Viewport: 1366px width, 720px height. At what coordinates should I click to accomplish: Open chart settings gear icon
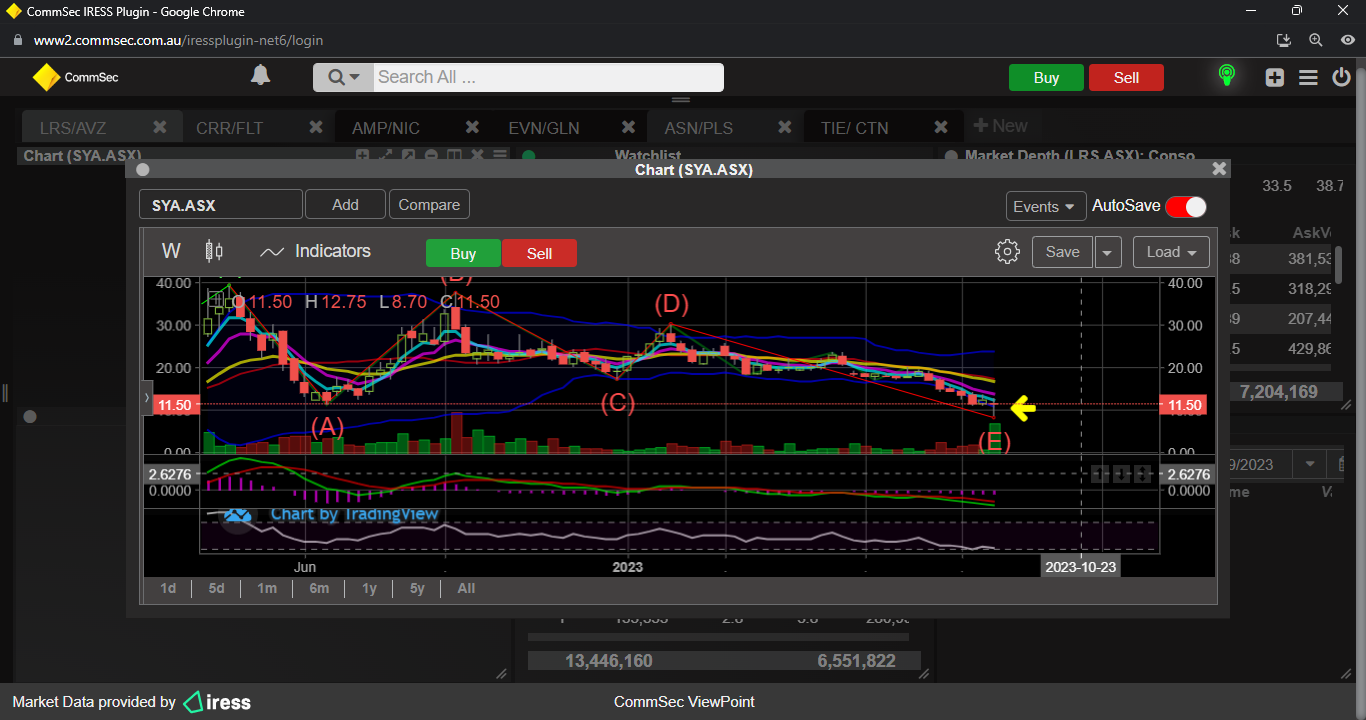[1007, 251]
